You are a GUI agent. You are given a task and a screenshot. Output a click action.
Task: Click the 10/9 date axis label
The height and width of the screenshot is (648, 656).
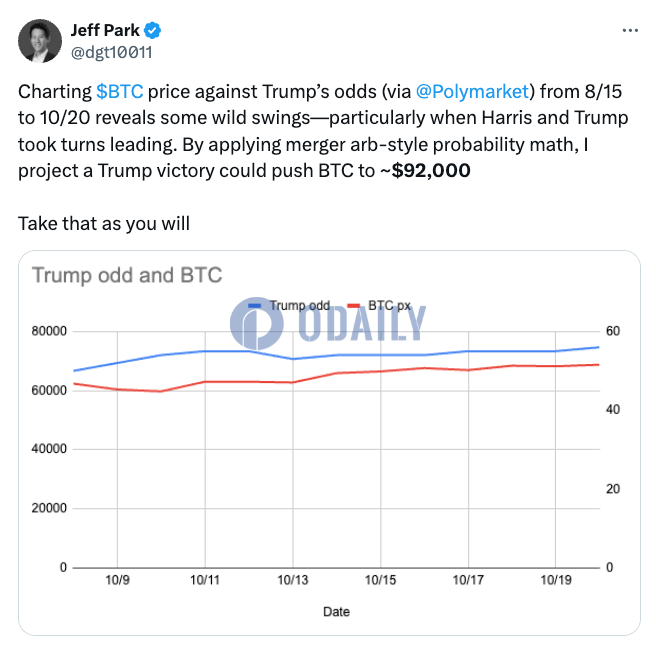[117, 579]
